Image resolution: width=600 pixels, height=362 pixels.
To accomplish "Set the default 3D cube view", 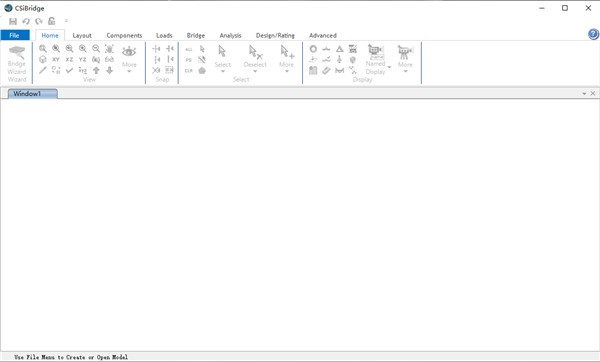I will pyautogui.click(x=43, y=59).
